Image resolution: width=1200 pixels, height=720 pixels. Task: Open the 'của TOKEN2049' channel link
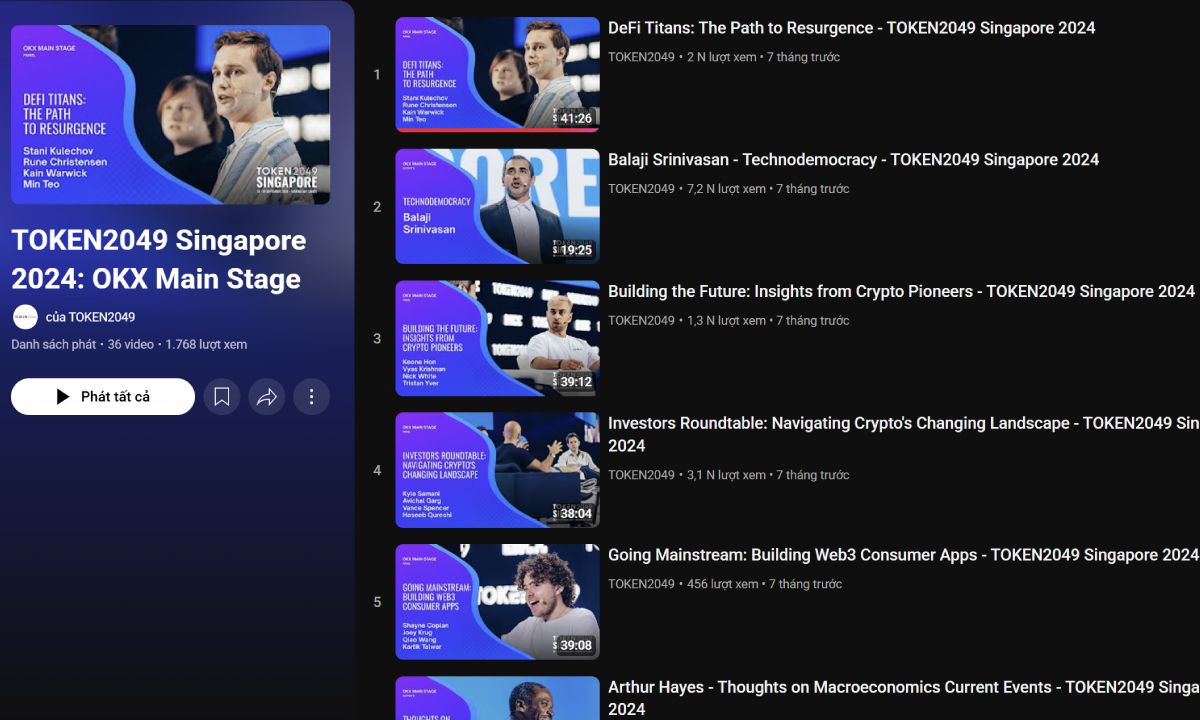(90, 317)
